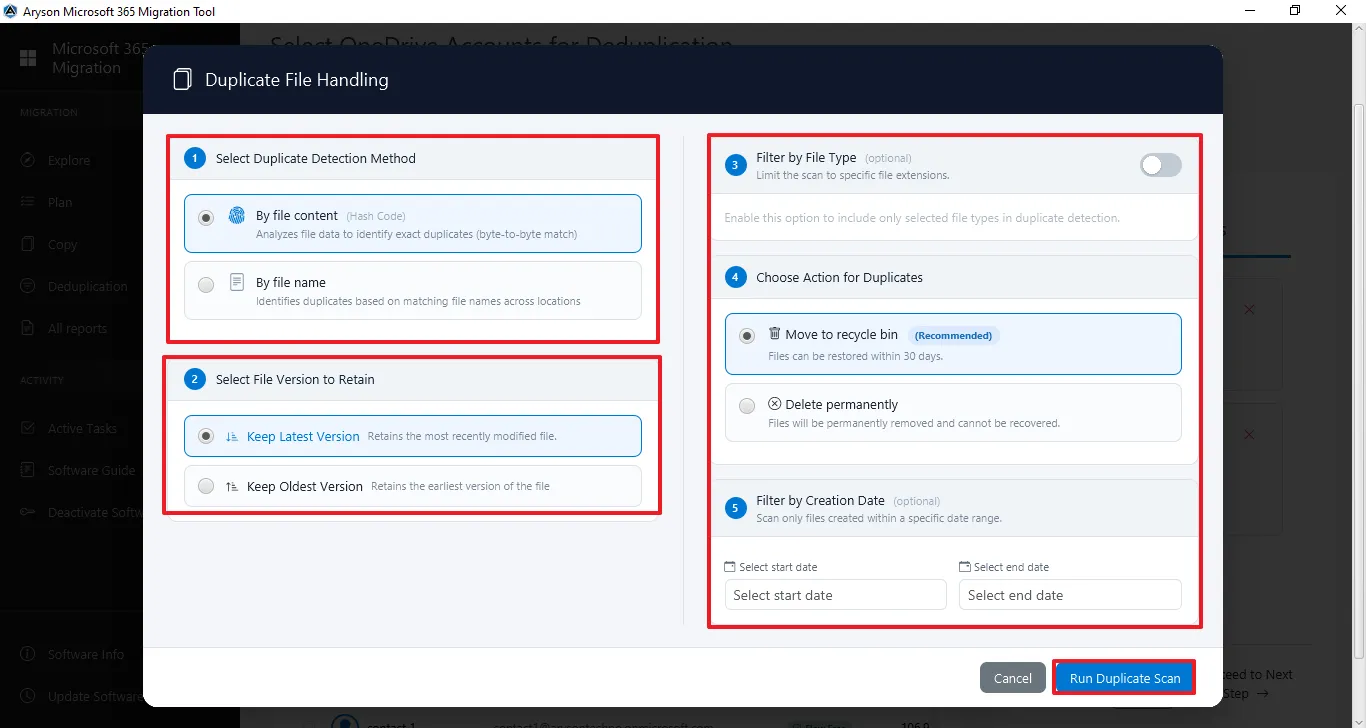Screen dimensions: 1366x728
Task: Click the Plan icon in background sidebar
Action: coord(28,202)
